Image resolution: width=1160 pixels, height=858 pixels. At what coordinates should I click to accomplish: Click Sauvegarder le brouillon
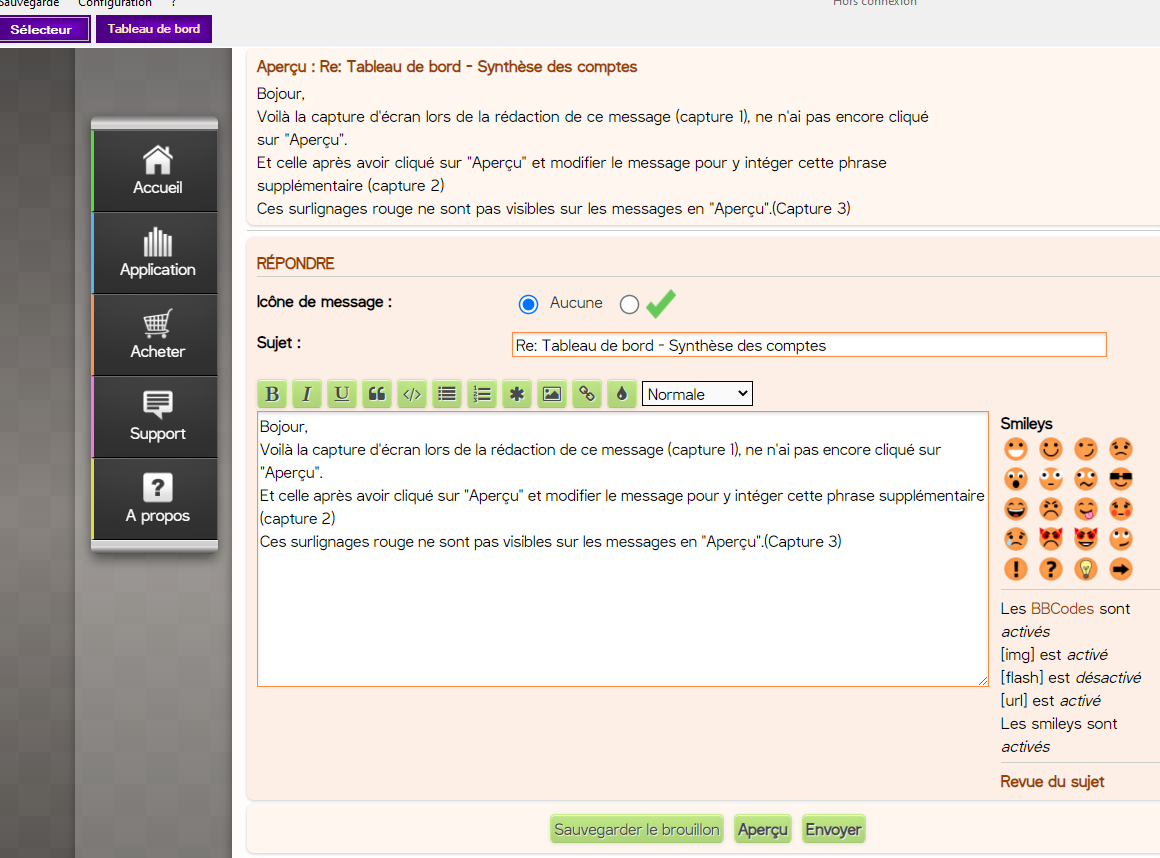[x=637, y=829]
